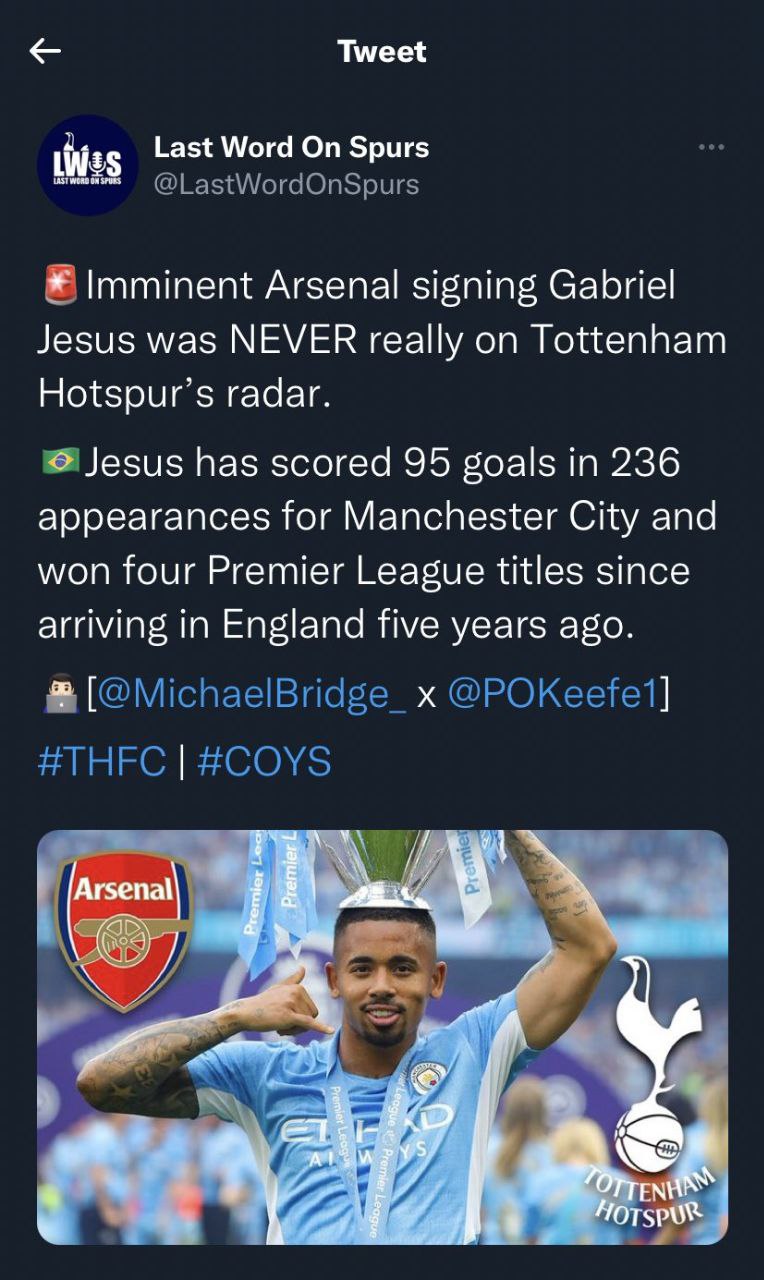Click the @LastWordOnSpurs handle
Screen dimensions: 764x1280
(x=286, y=184)
